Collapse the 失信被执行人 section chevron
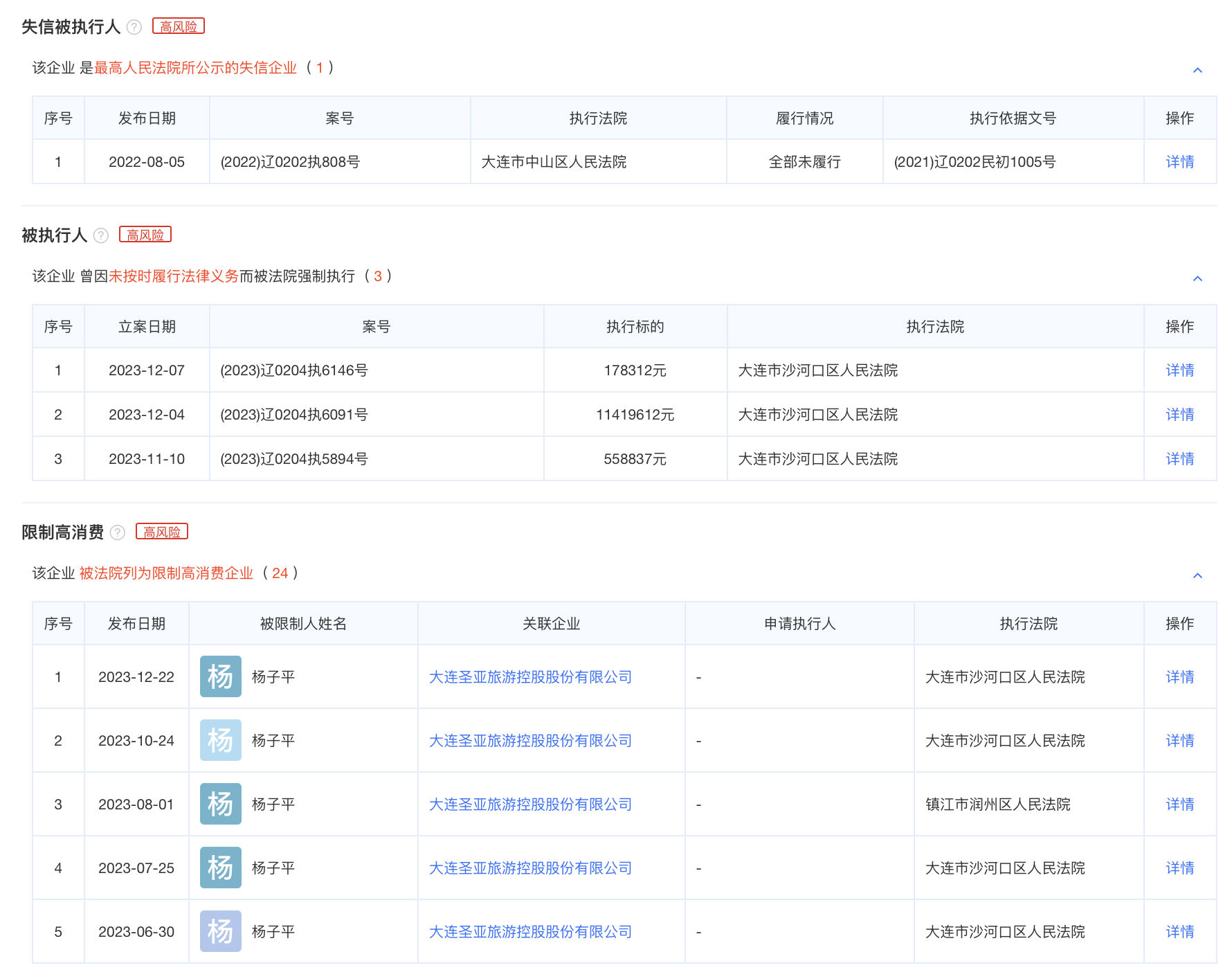This screenshot has width=1232, height=979. click(x=1197, y=70)
